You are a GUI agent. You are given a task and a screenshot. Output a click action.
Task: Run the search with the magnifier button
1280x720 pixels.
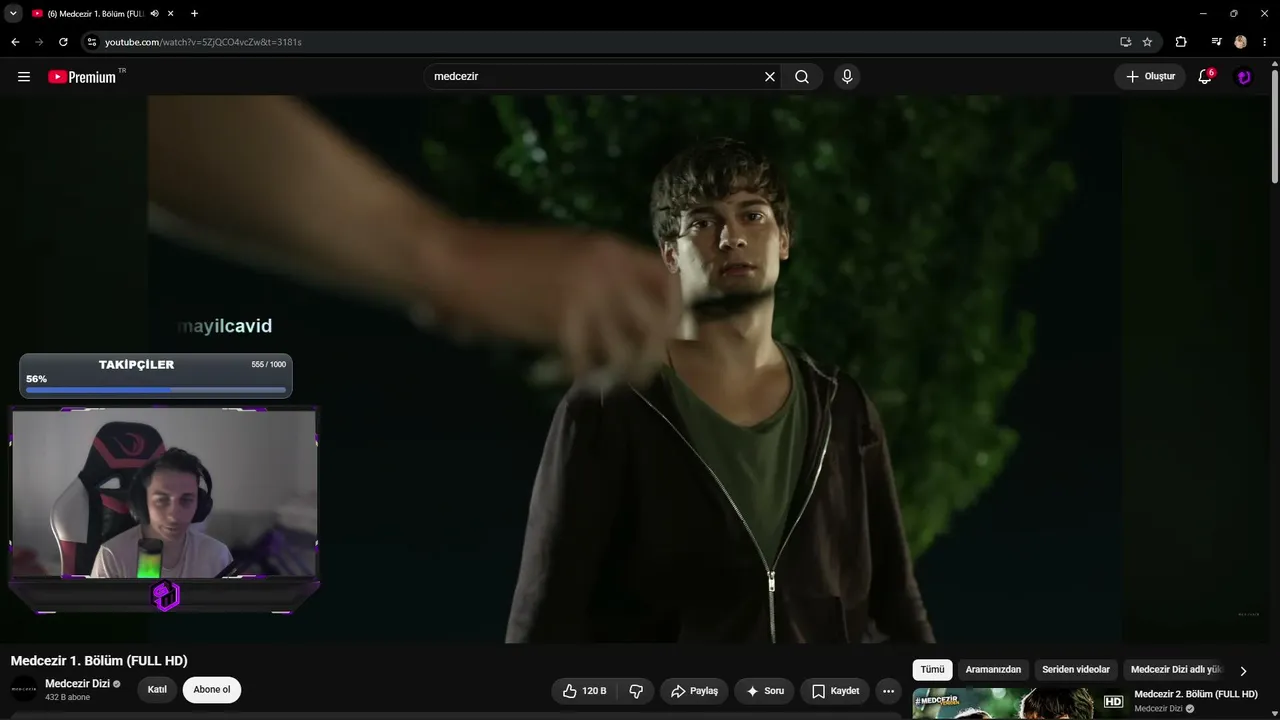click(x=802, y=77)
